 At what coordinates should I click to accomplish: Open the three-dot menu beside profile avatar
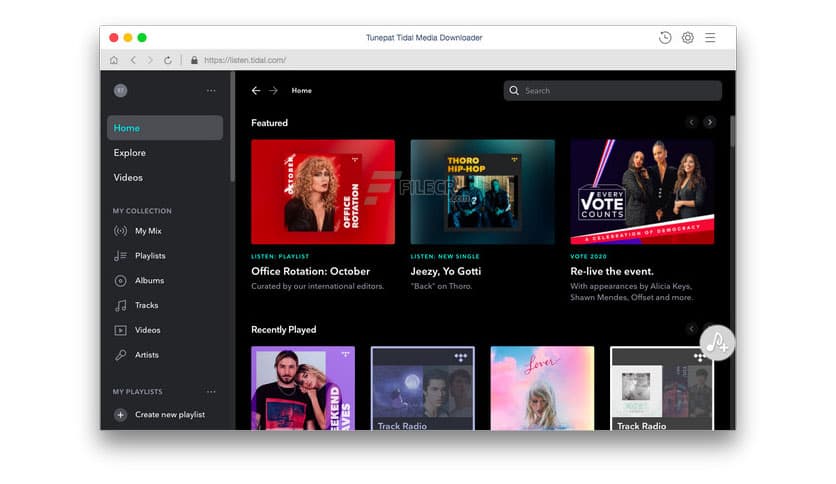pos(211,91)
